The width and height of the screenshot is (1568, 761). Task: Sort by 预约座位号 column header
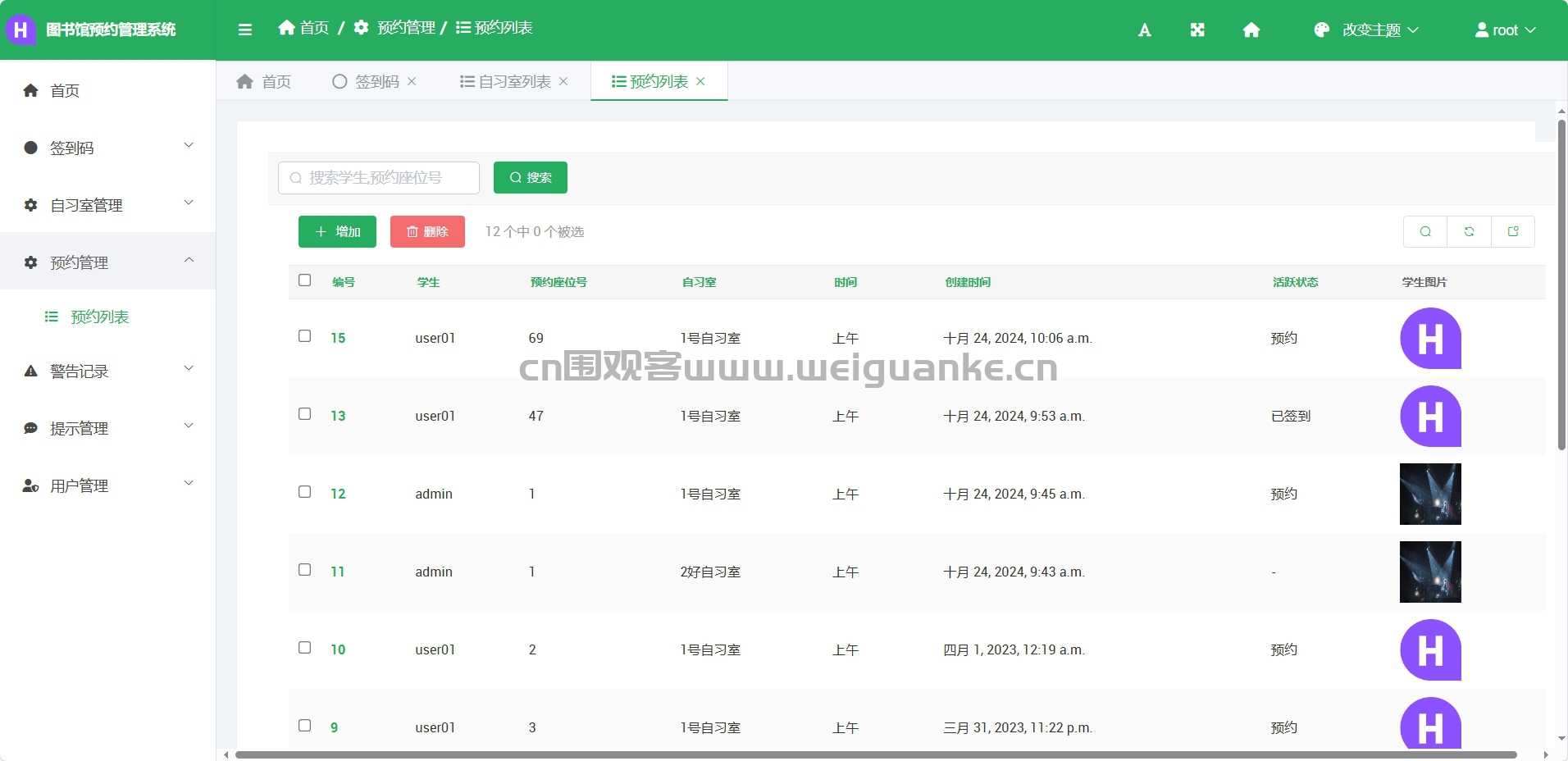(x=558, y=282)
